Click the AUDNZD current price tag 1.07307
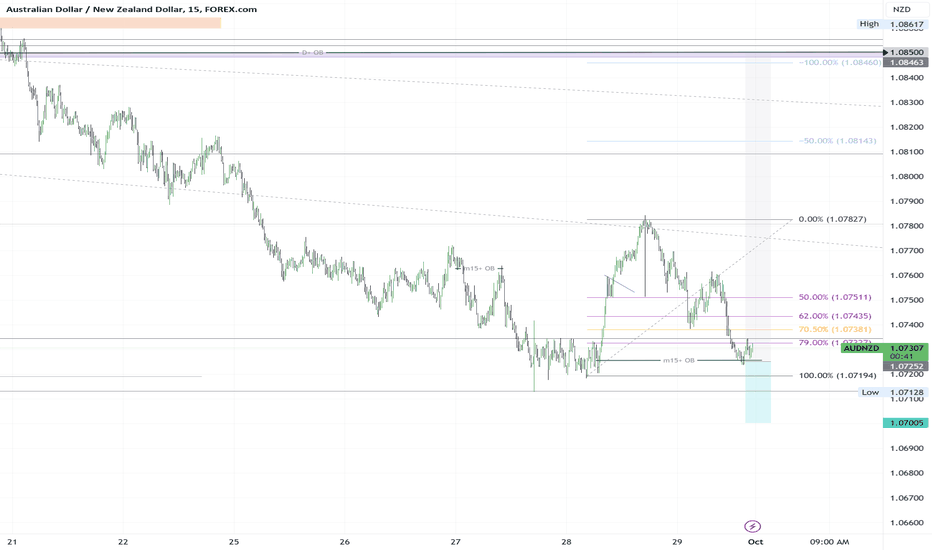 (885, 348)
